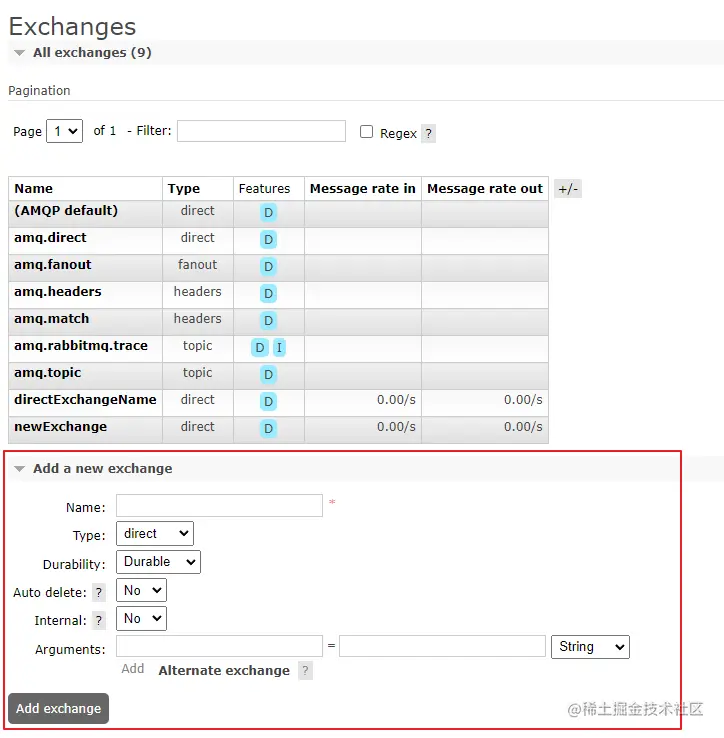The height and width of the screenshot is (738, 724).
Task: Sort by Message rate in column
Action: pos(362,188)
